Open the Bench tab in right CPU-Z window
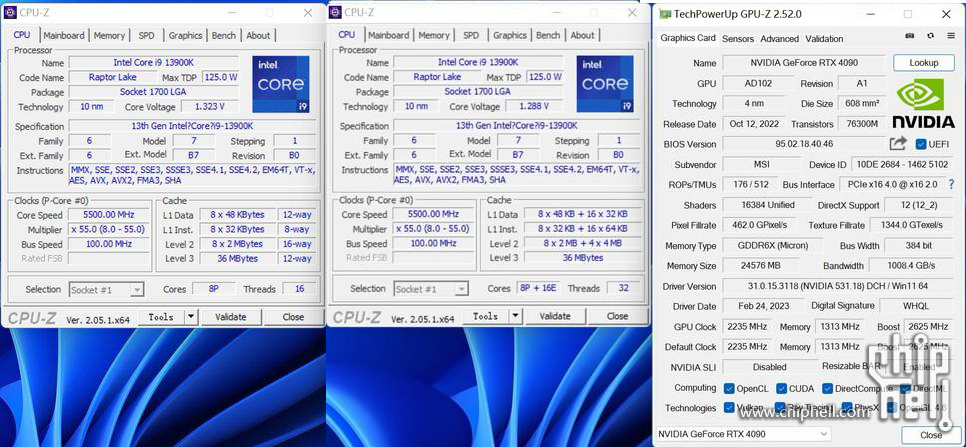This screenshot has width=966, height=447. coord(548,35)
